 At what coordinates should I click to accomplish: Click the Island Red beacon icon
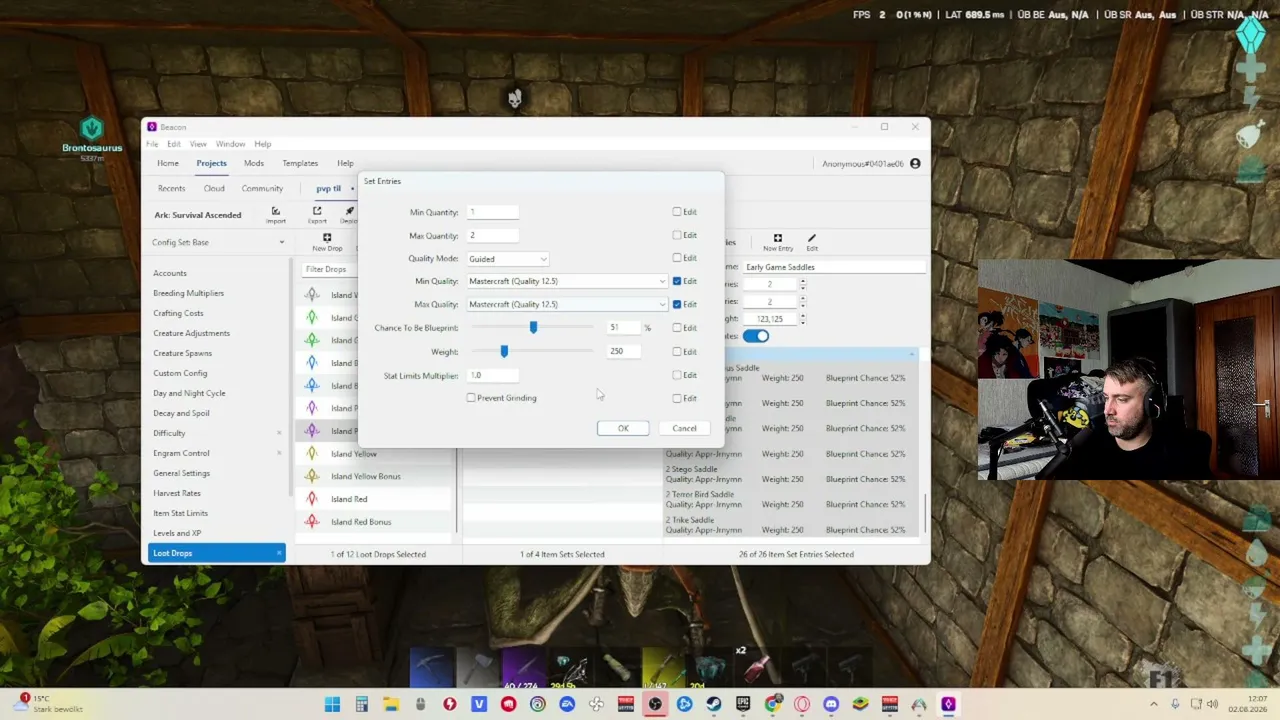(312, 499)
